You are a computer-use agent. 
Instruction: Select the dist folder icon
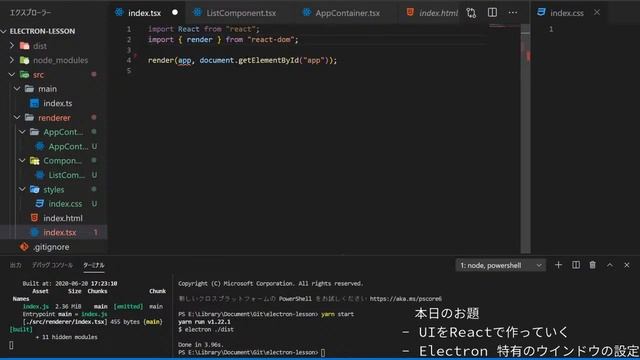24,46
